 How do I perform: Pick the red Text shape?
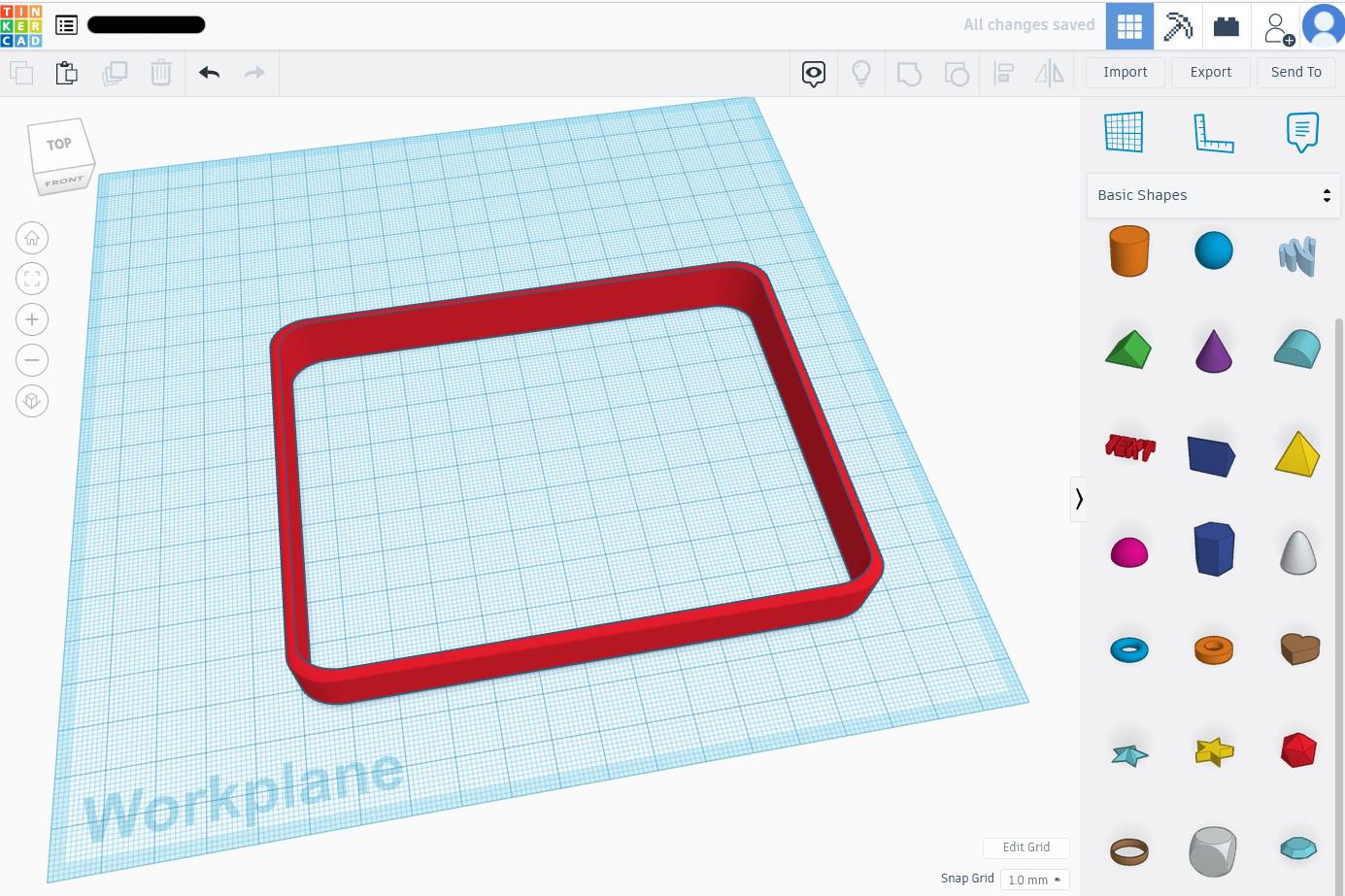pyautogui.click(x=1130, y=448)
